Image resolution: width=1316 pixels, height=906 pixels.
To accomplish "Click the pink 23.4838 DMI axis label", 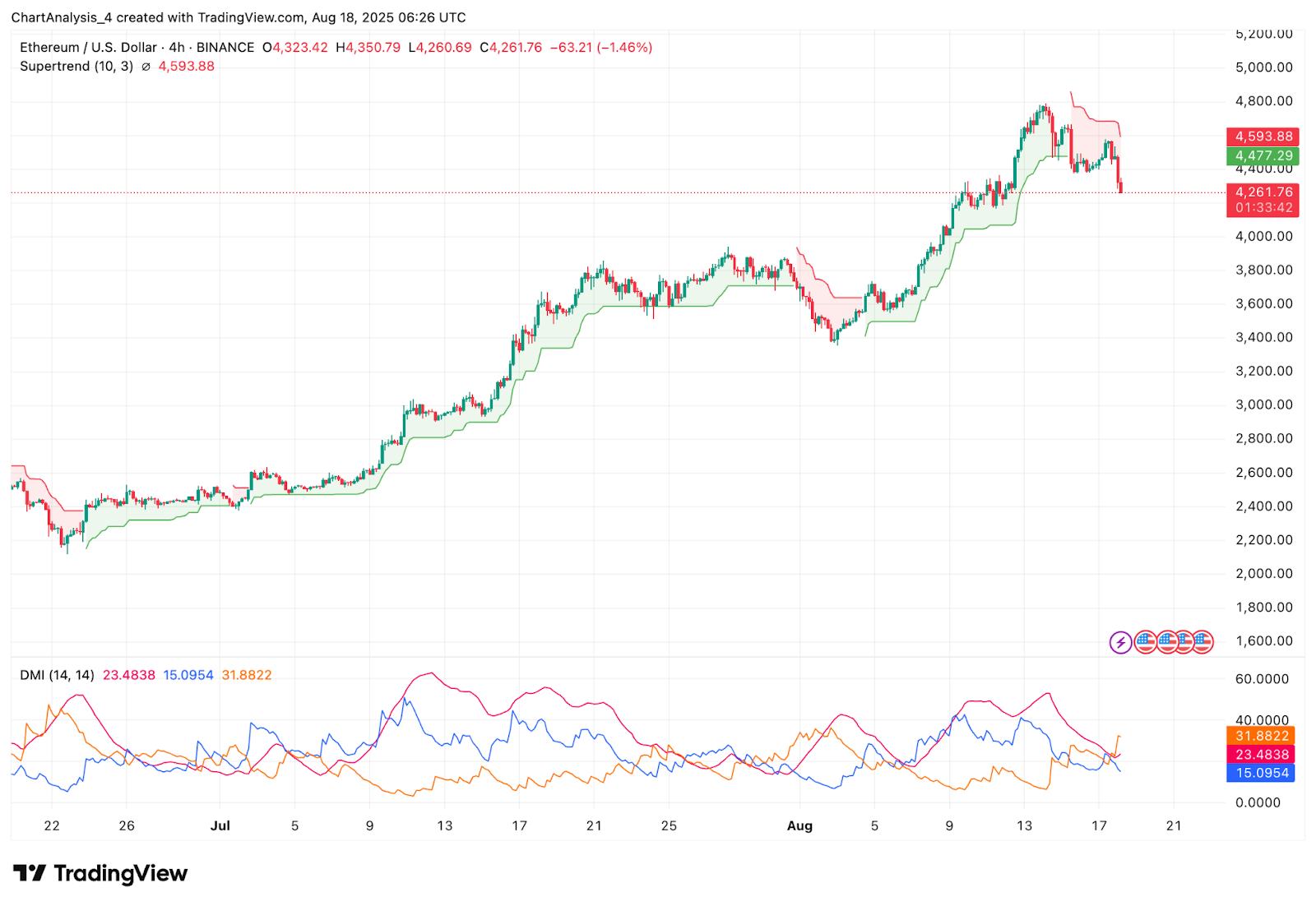I will tap(1261, 754).
